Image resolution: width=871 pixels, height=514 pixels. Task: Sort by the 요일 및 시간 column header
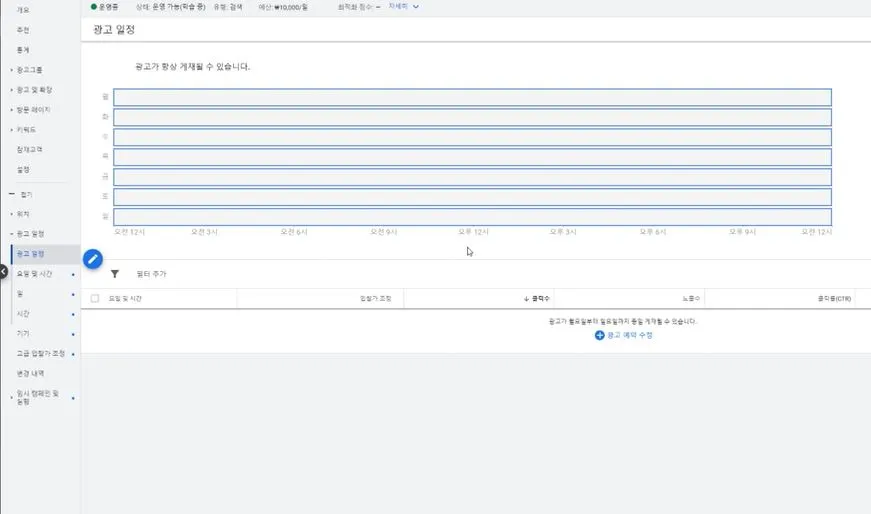tap(125, 298)
